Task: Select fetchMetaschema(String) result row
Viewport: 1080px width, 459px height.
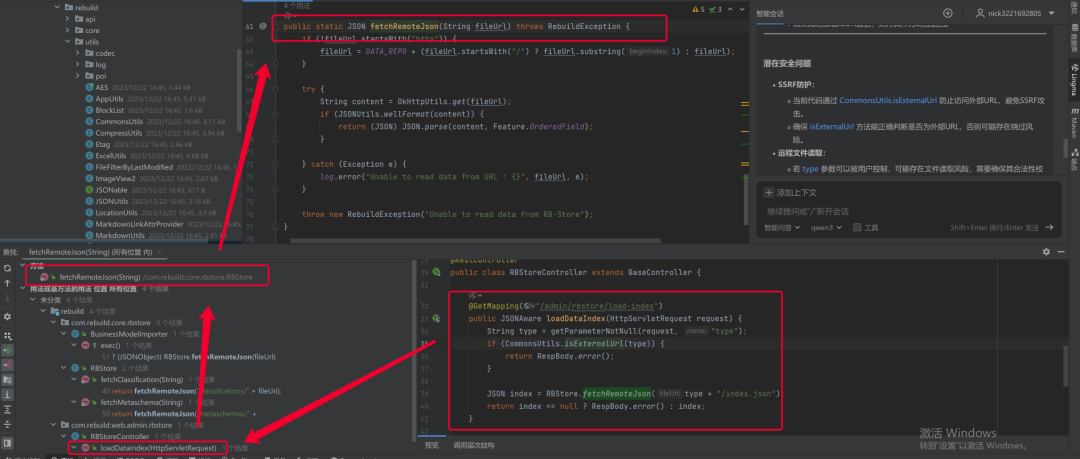Action: 141,402
